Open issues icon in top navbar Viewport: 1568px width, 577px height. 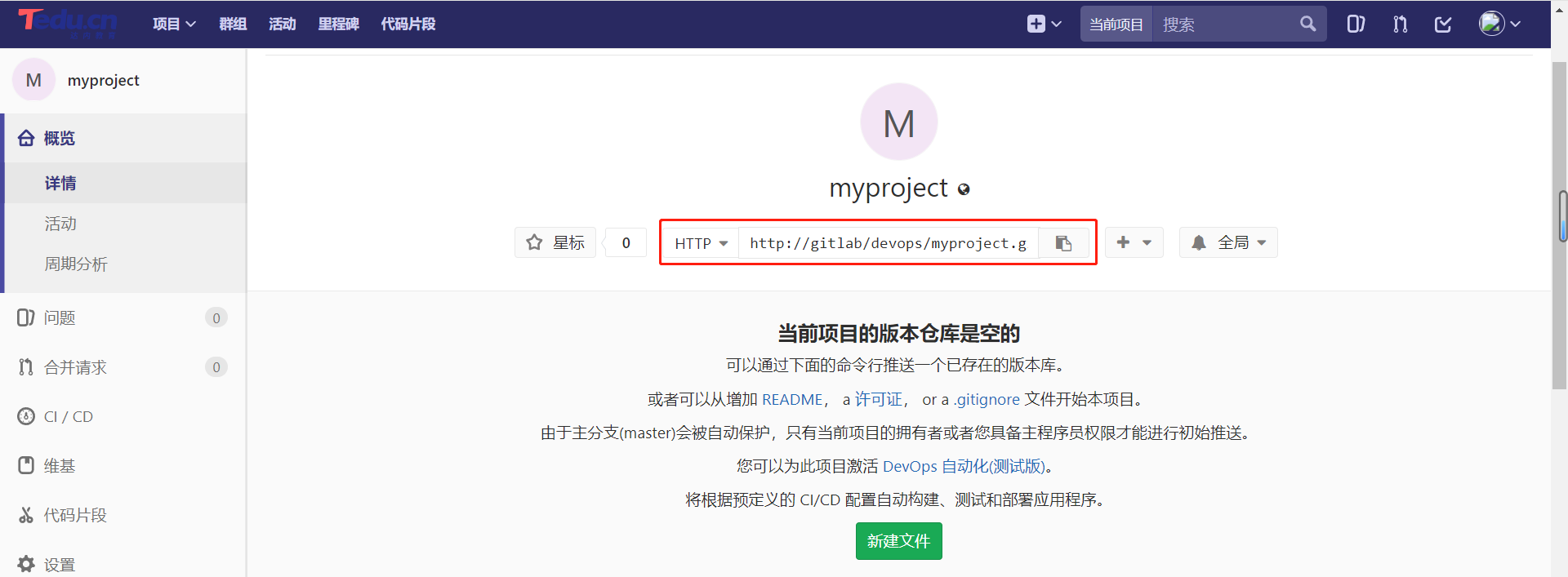[1356, 24]
